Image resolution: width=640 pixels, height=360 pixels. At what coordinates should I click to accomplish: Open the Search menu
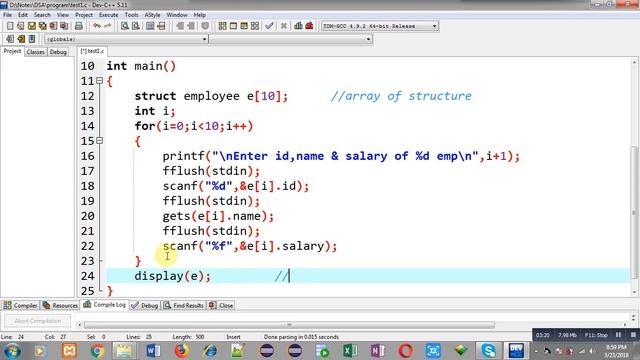pos(42,15)
